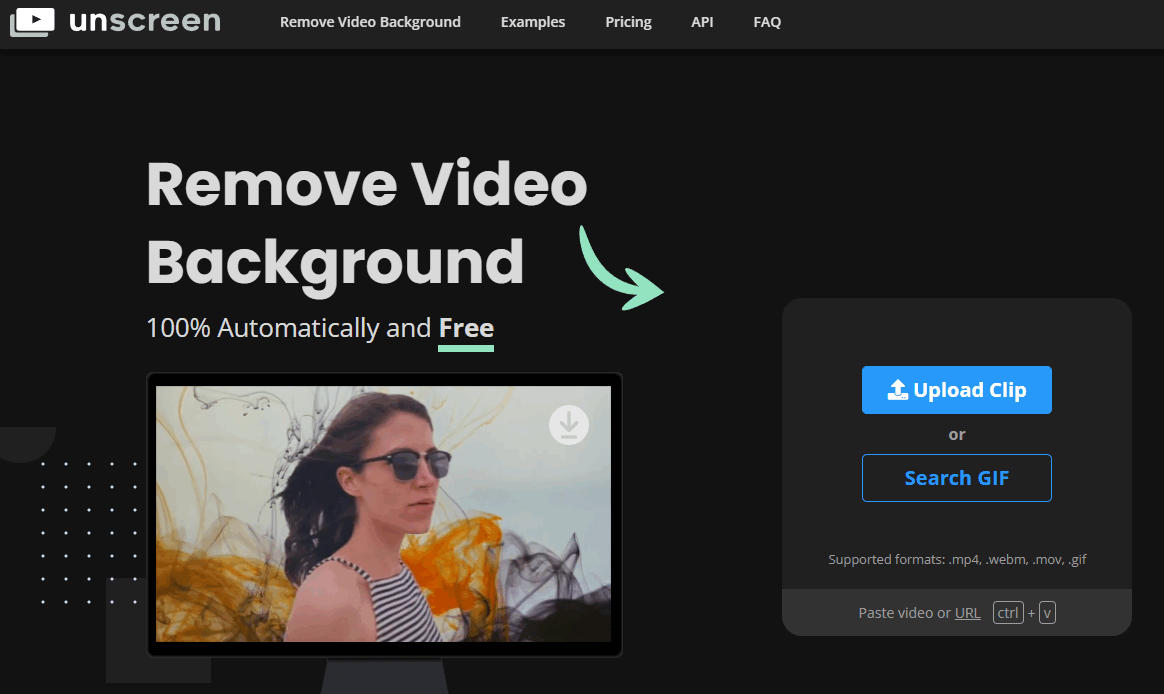The height and width of the screenshot is (694, 1164).
Task: Follow the URL link in paste bar
Action: (967, 613)
